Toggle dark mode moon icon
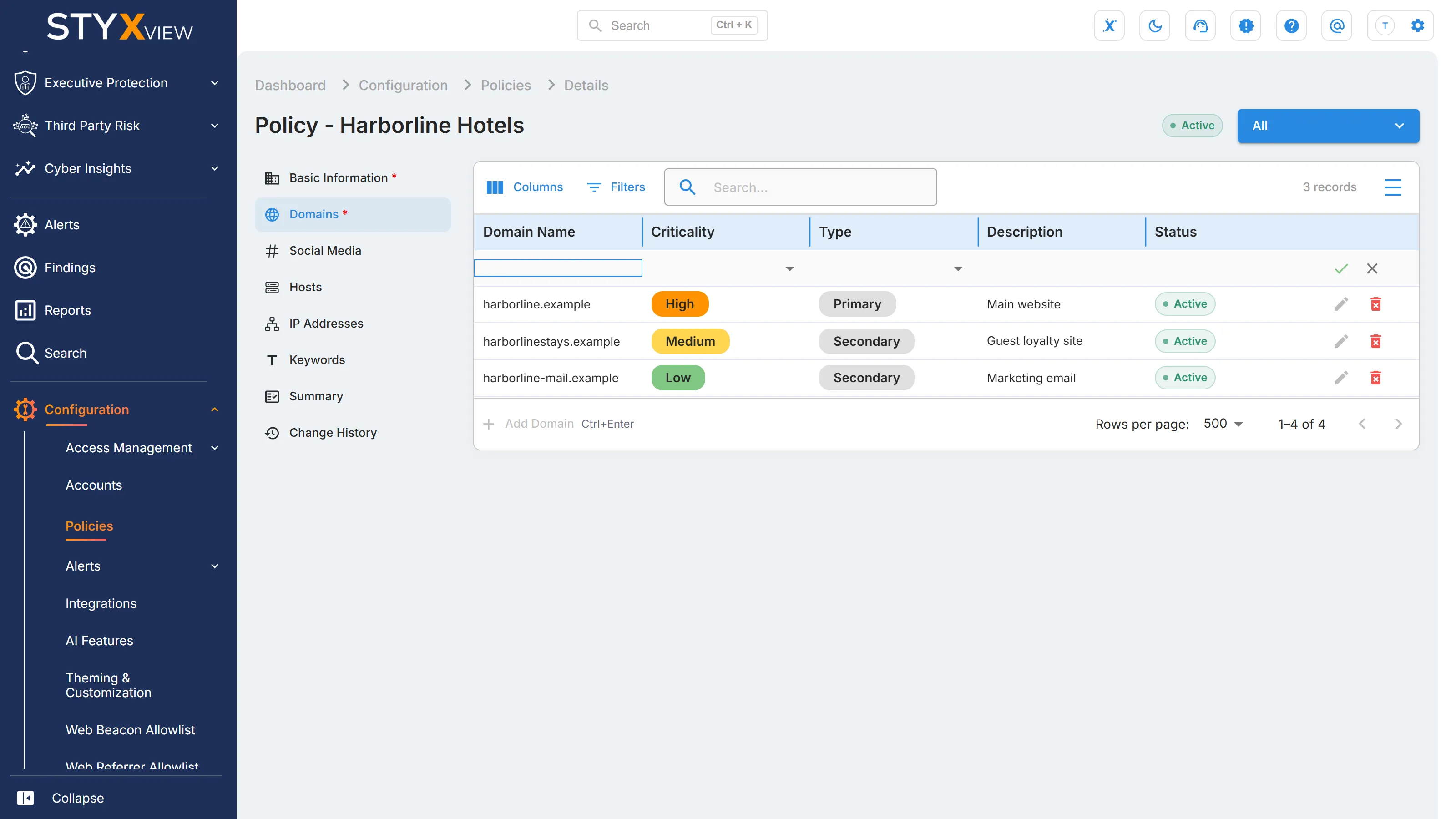Screen dimensions: 1456x819 coord(1155,25)
